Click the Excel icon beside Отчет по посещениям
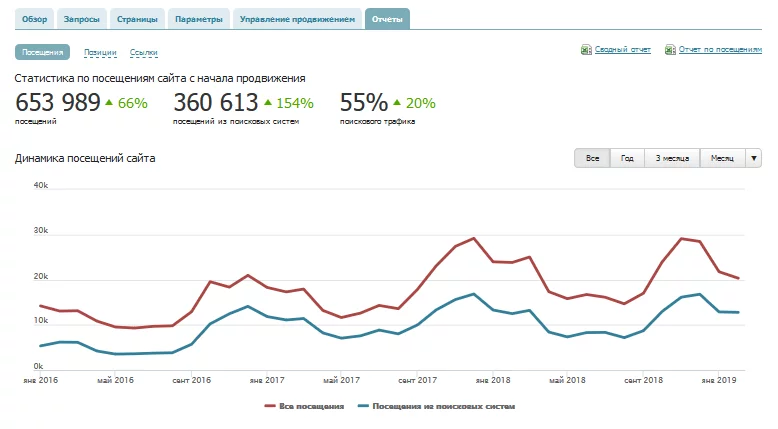Screen dimensions: 778x429 pos(670,50)
